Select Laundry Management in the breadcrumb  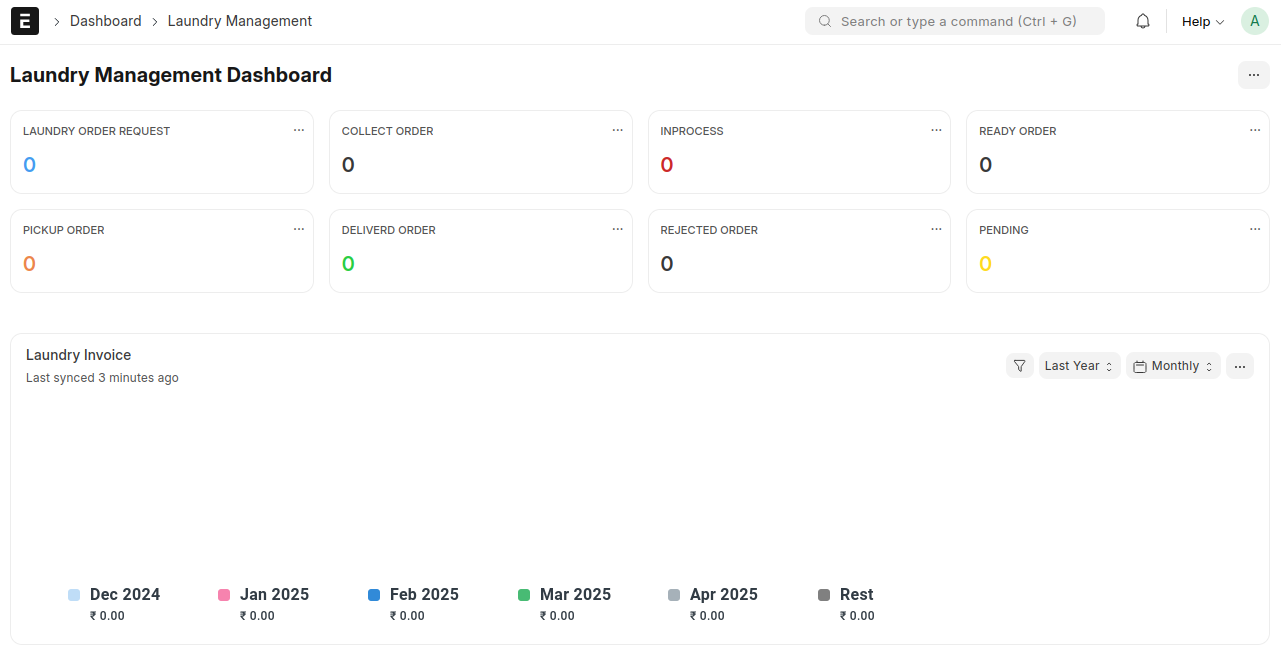click(239, 20)
